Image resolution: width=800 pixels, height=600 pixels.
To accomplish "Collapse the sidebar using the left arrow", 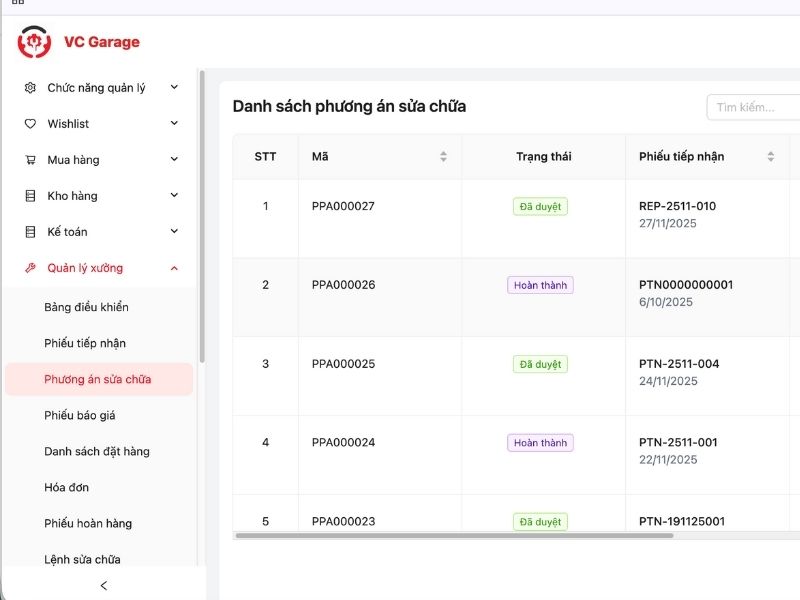I will 104,585.
